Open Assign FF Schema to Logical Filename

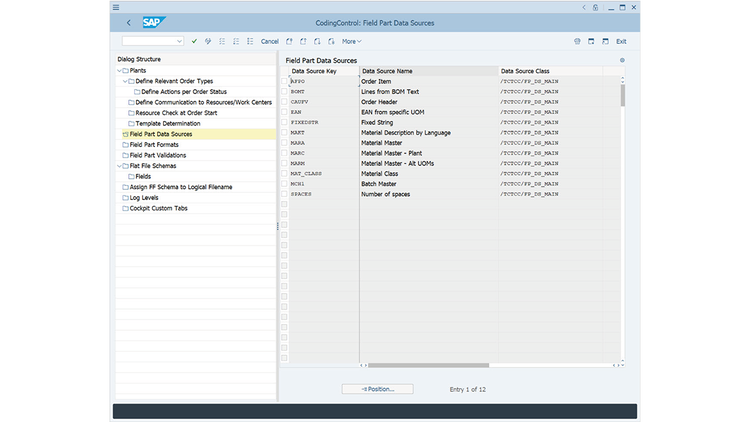tap(181, 187)
